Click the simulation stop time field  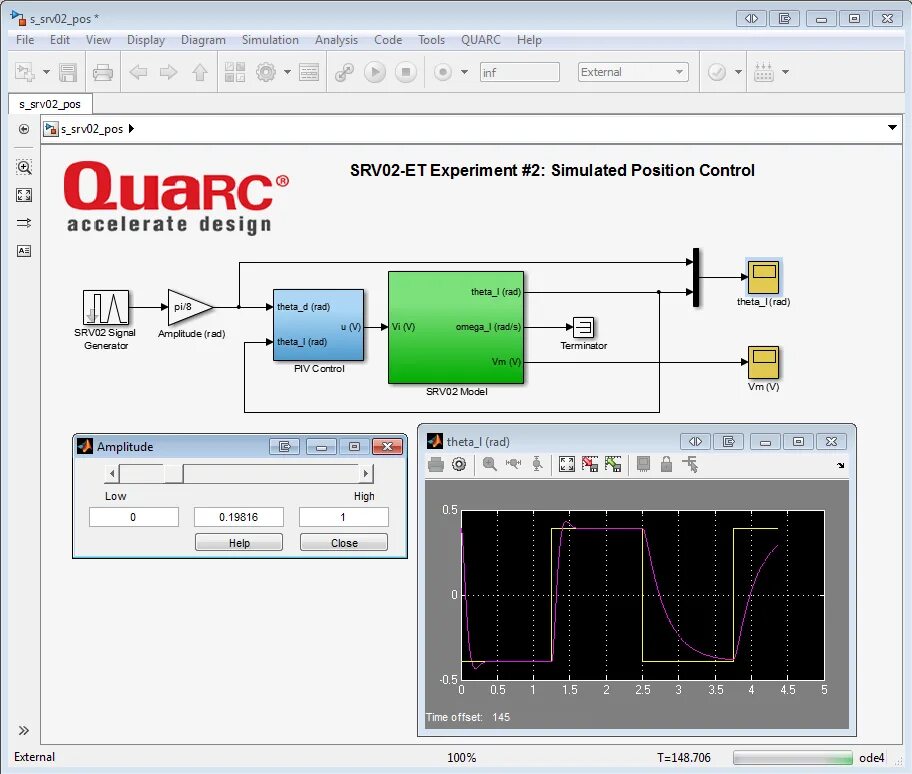tap(519, 72)
